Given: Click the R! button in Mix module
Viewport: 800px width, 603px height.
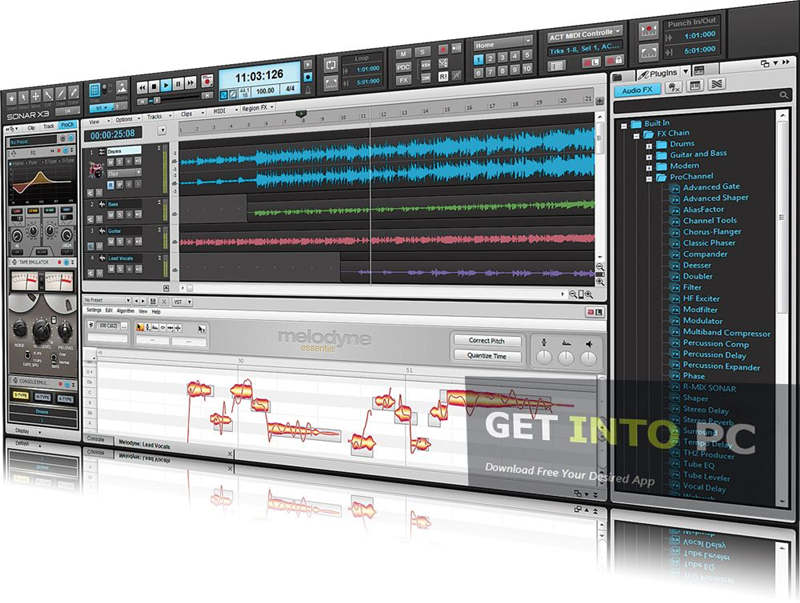Looking at the screenshot, I should [443, 77].
